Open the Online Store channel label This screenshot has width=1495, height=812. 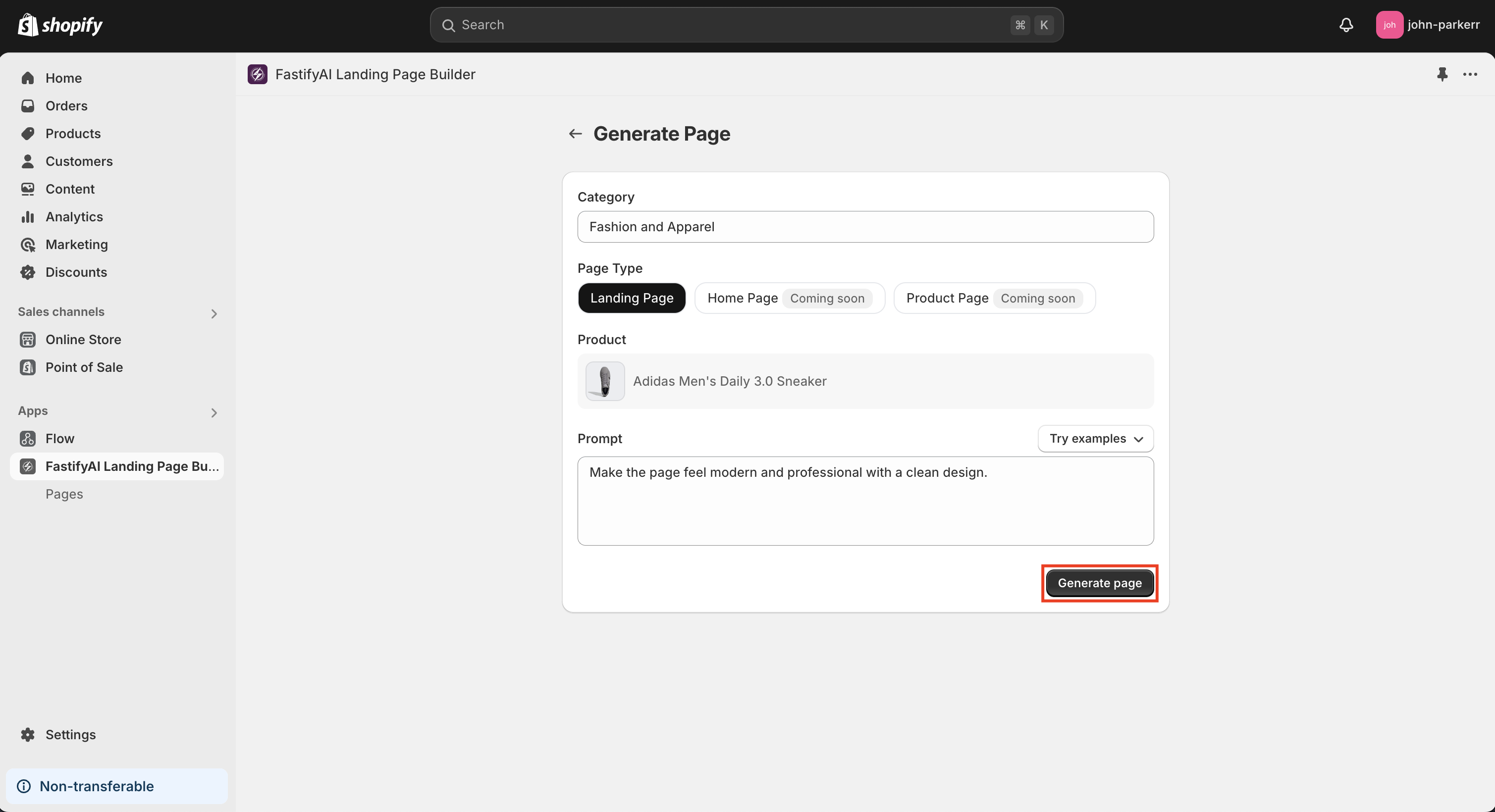pos(83,339)
